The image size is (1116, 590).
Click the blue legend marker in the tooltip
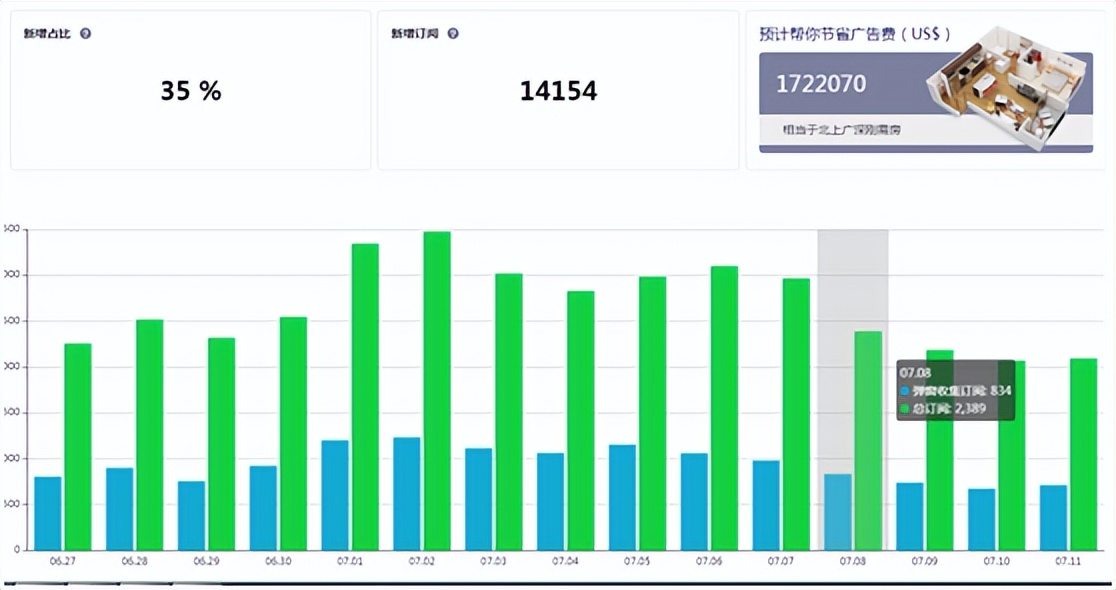[x=905, y=392]
